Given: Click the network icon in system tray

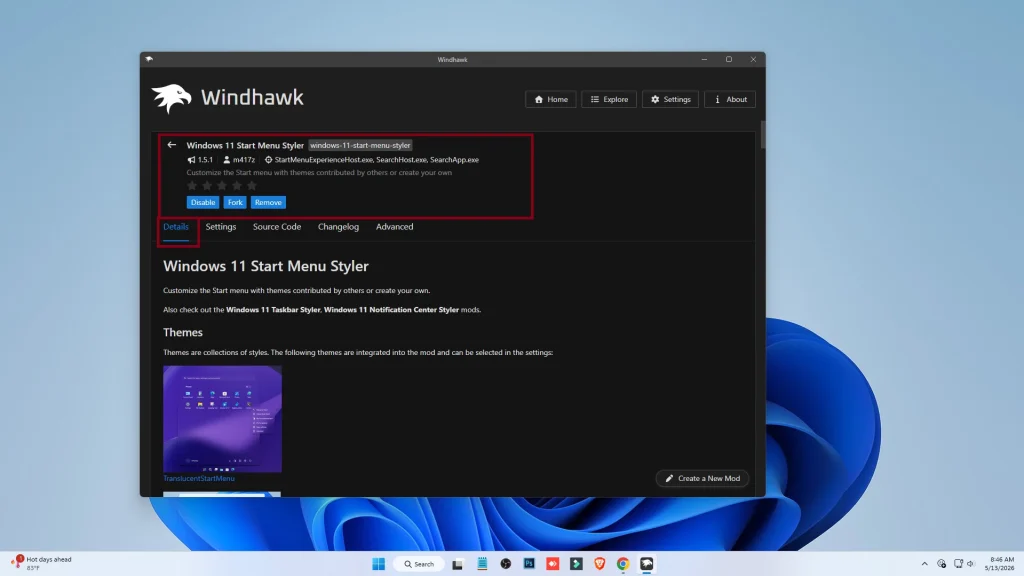Looking at the screenshot, I should (958, 564).
